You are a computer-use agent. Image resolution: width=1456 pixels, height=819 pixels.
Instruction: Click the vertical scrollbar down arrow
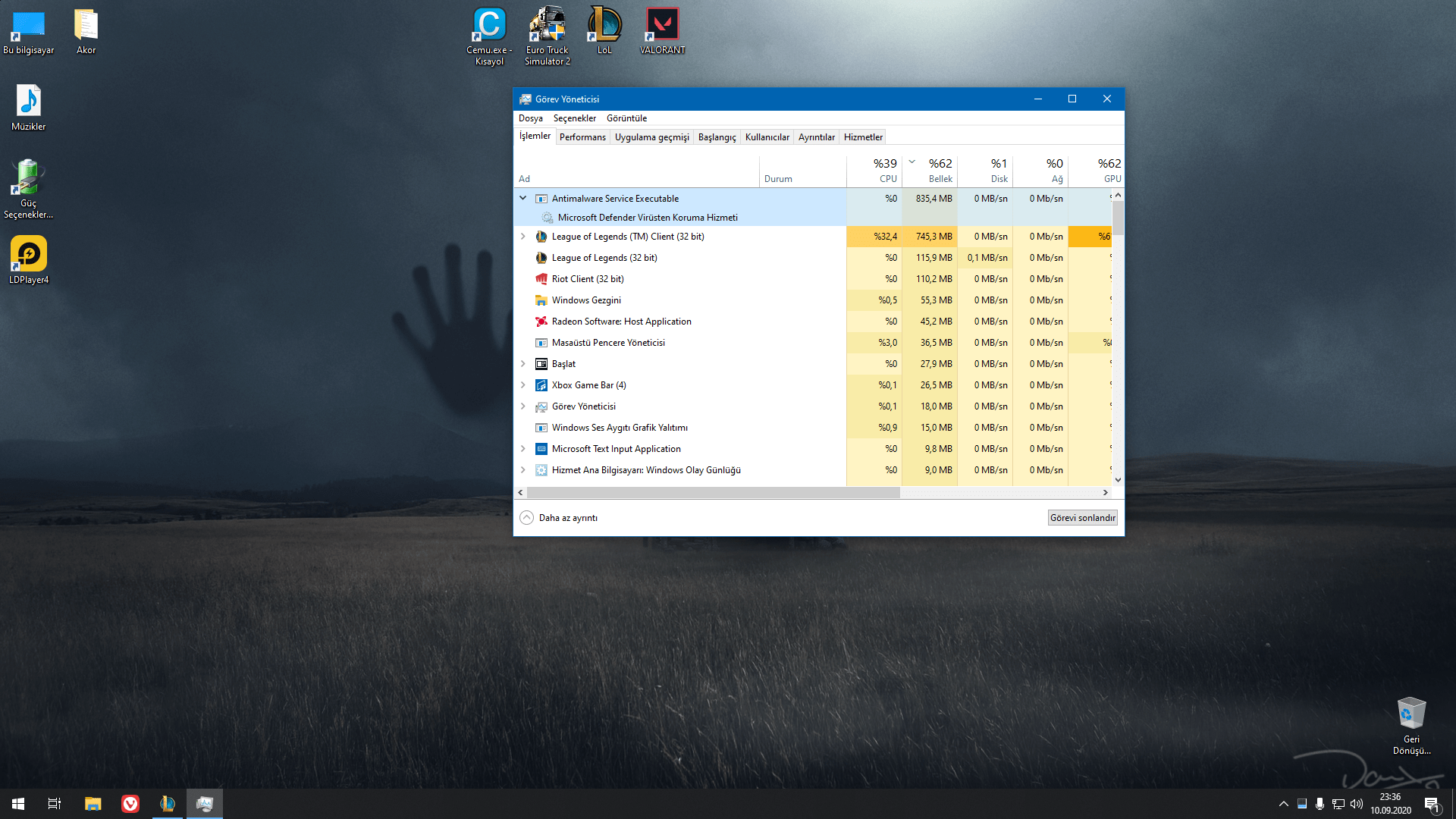[x=1118, y=480]
